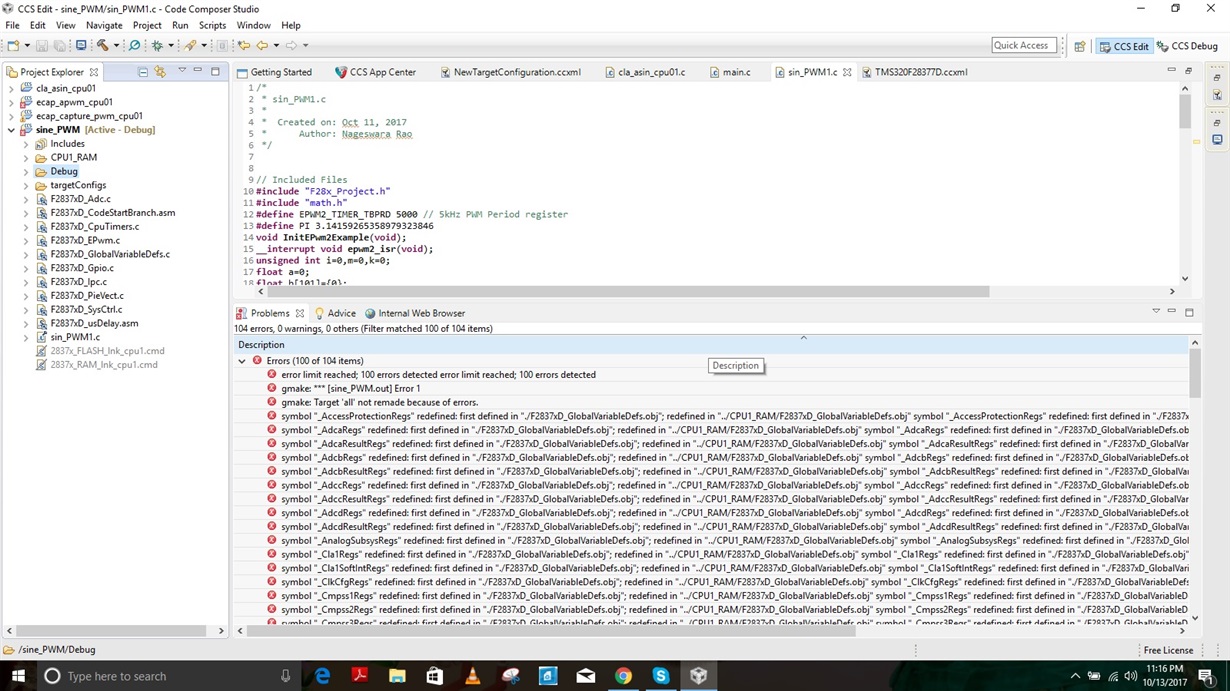Open the Scripts menu

[x=211, y=25]
